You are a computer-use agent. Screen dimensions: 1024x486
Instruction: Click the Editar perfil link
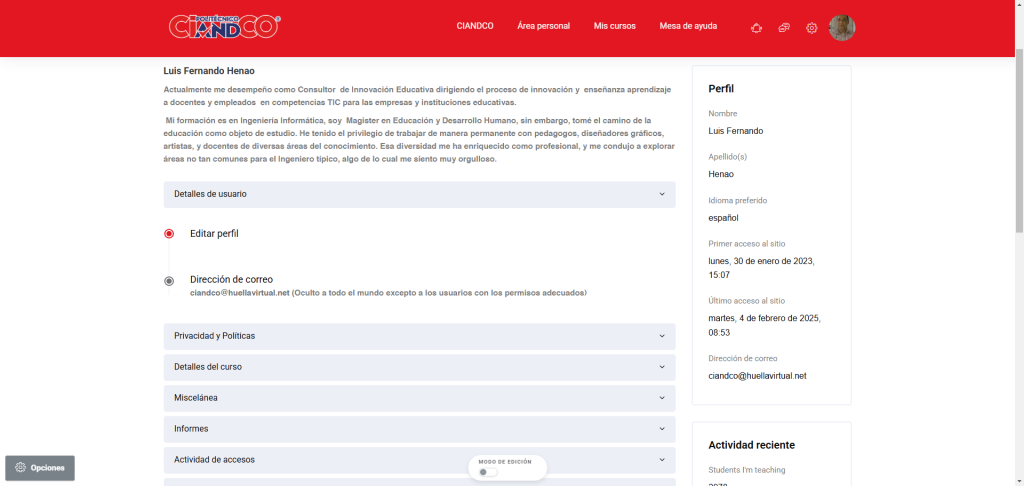click(x=214, y=234)
